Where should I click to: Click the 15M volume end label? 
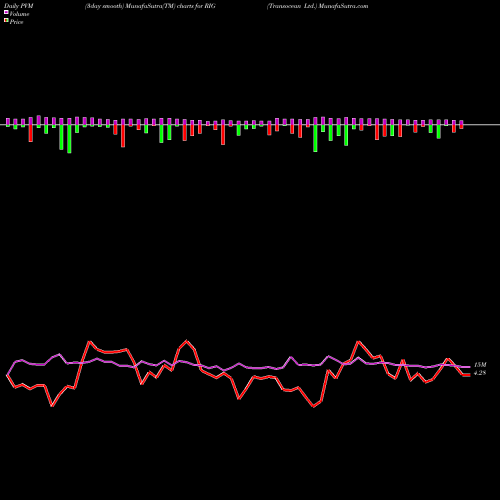480,365
